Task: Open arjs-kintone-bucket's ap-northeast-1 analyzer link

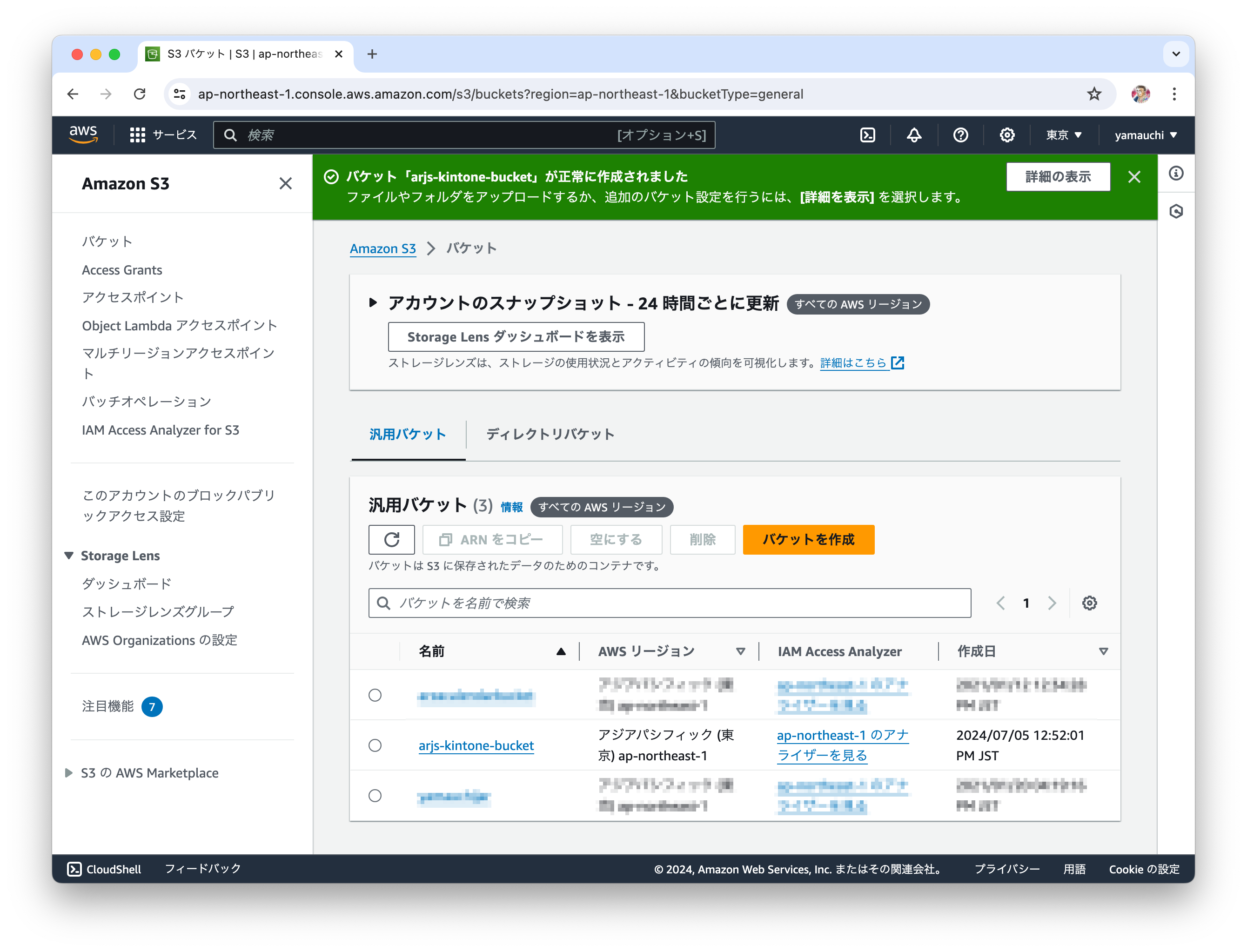Action: click(843, 746)
